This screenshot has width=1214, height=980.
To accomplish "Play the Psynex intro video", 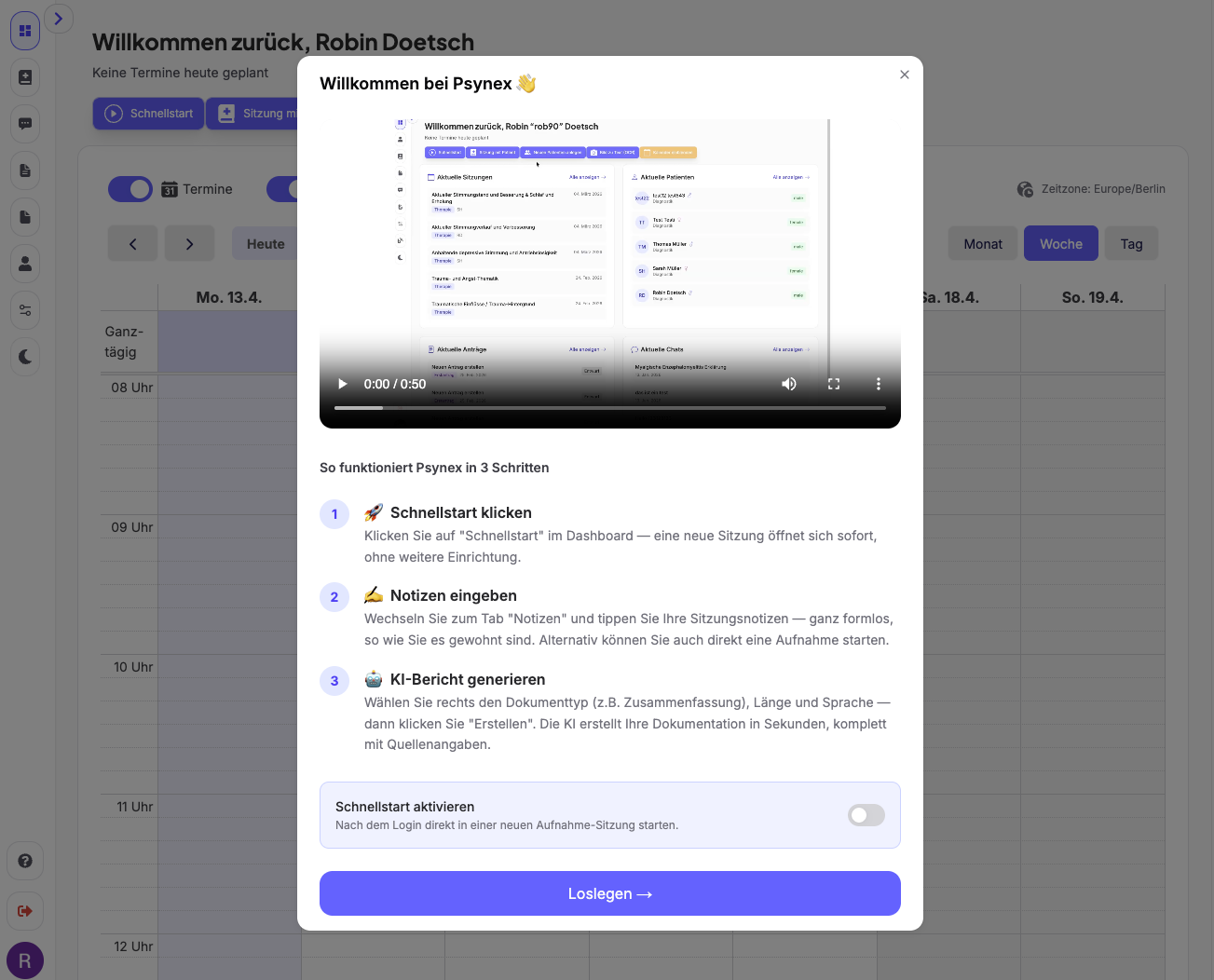I will [x=343, y=384].
